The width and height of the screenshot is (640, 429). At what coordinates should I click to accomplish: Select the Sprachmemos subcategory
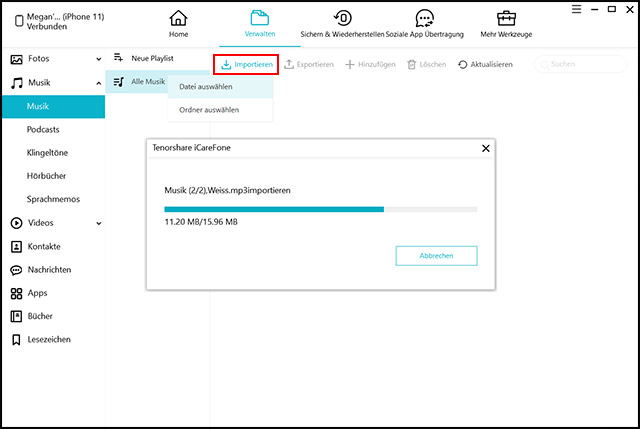(53, 200)
